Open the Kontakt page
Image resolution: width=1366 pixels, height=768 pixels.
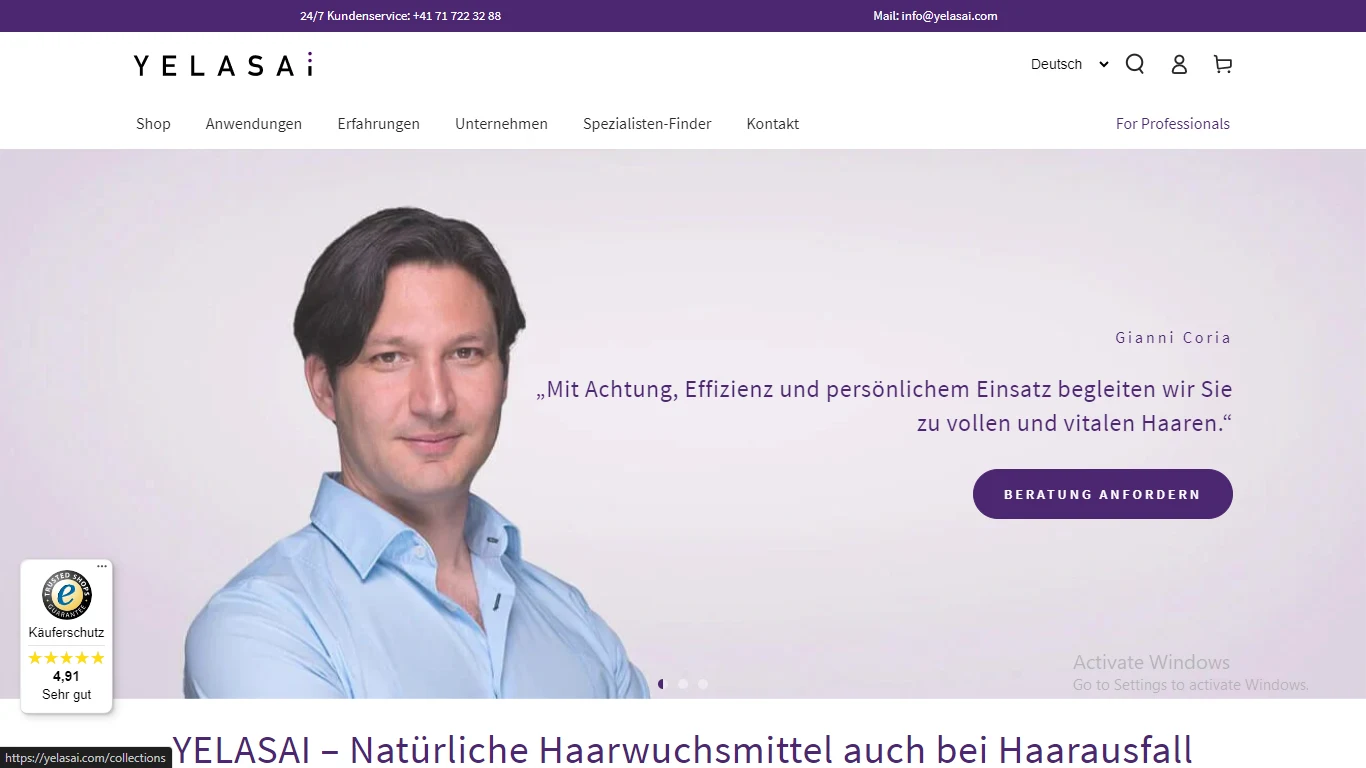(x=773, y=124)
